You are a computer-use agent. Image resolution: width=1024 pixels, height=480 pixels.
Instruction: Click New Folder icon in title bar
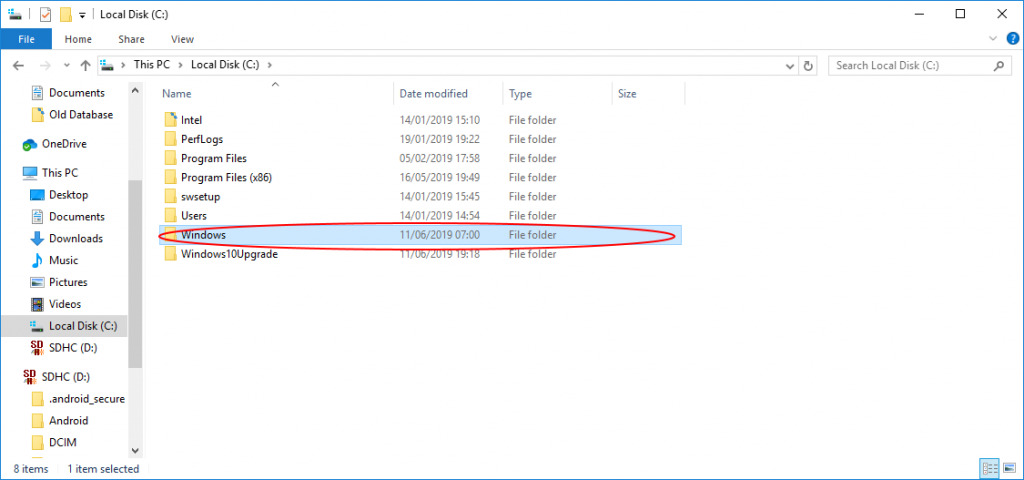[65, 14]
